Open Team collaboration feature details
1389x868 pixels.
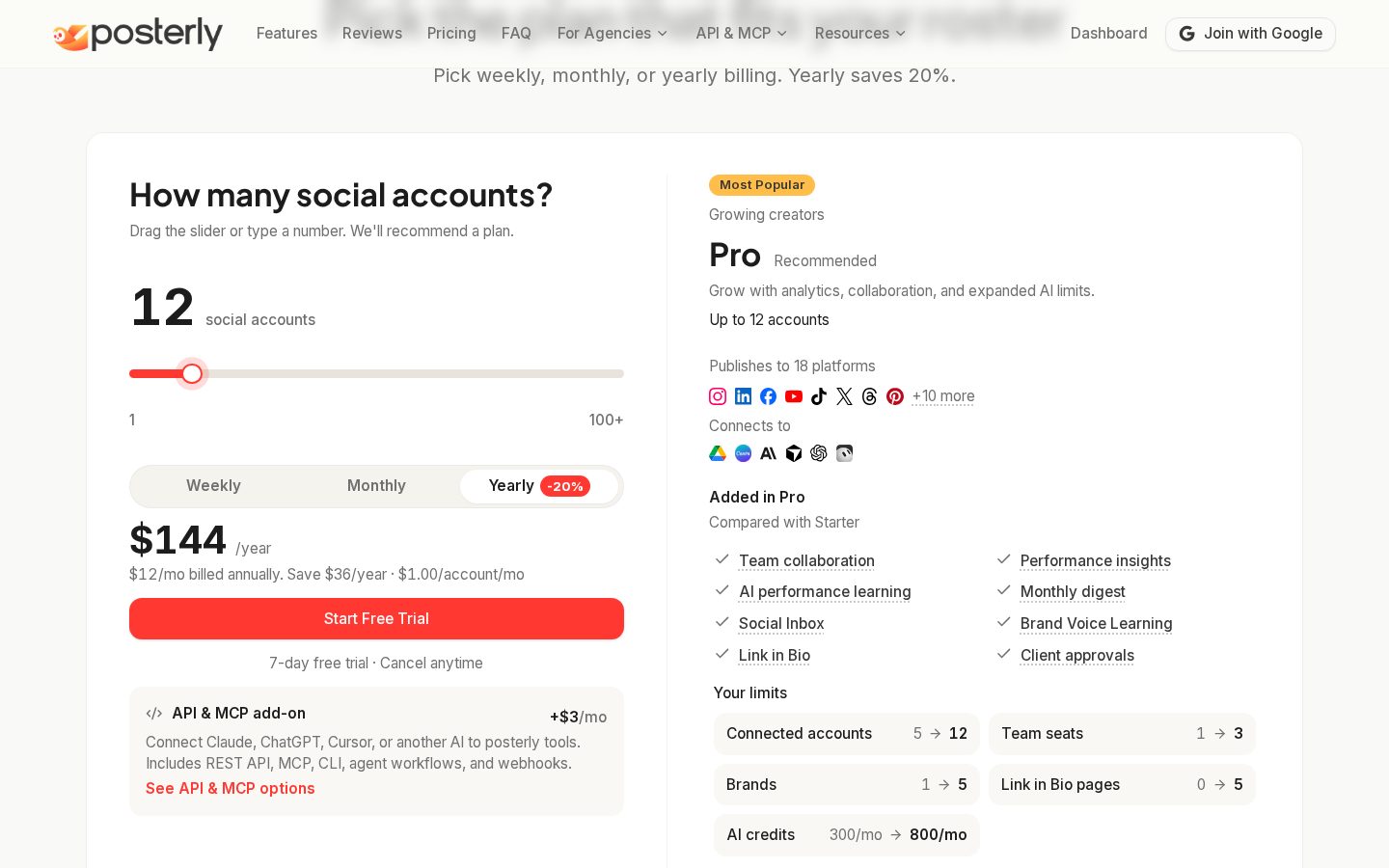(x=806, y=561)
